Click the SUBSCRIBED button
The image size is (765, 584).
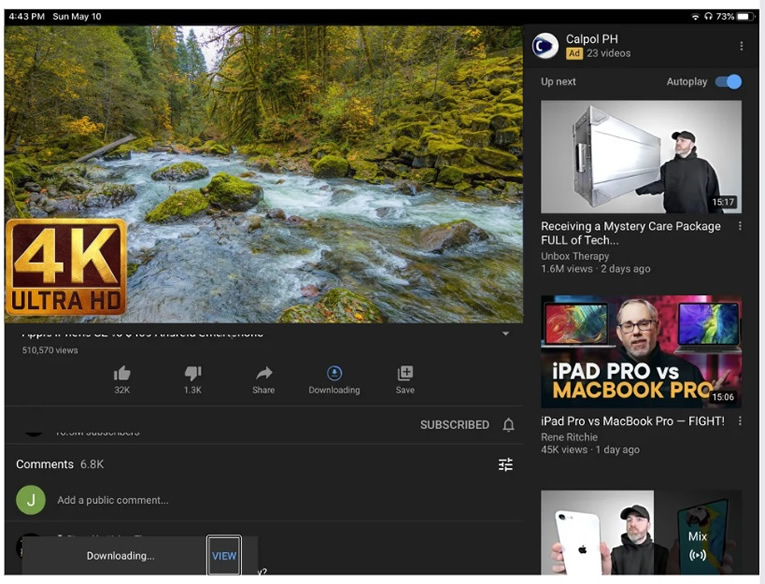tap(455, 425)
